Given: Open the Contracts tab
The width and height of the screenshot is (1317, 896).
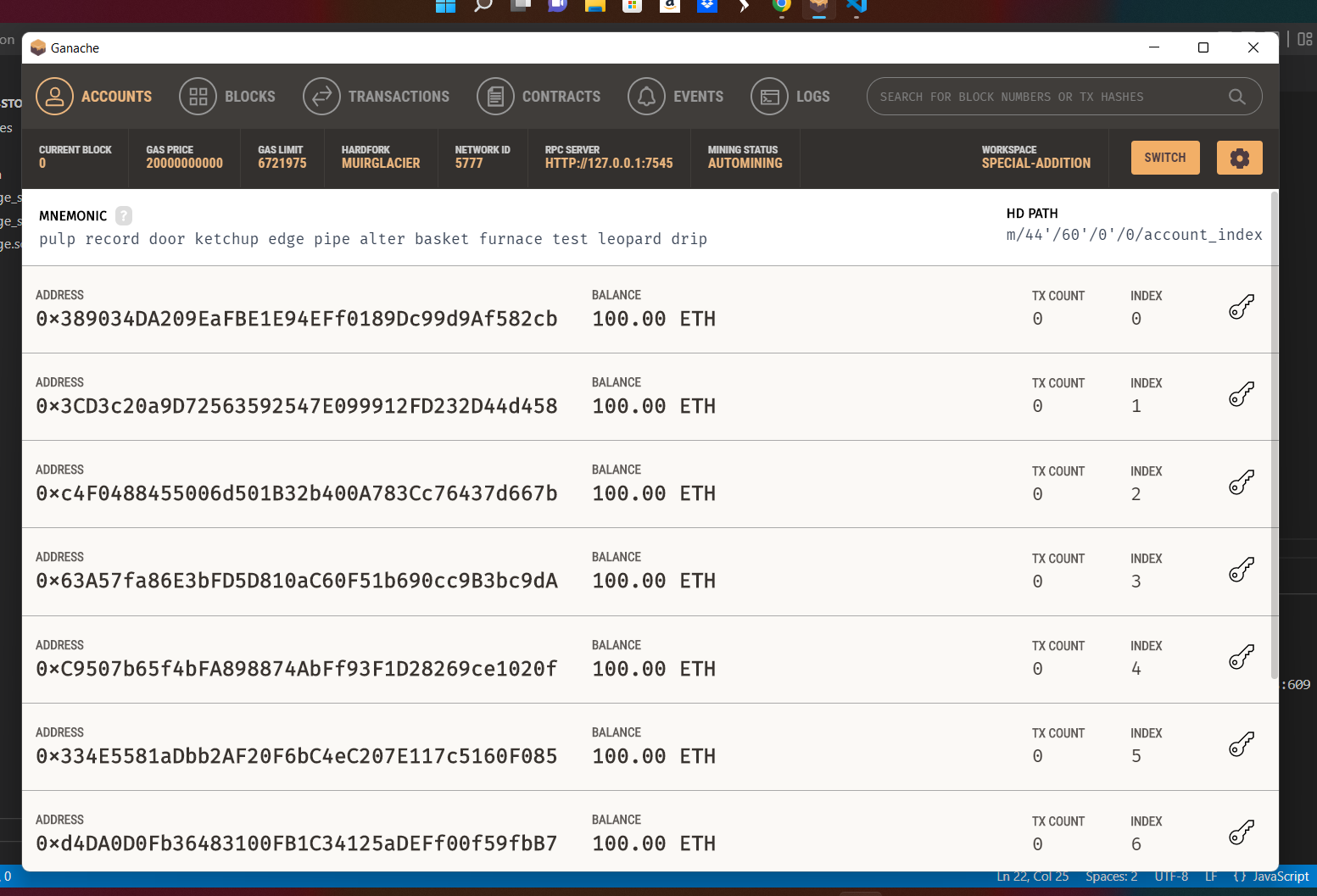Looking at the screenshot, I should pos(539,97).
